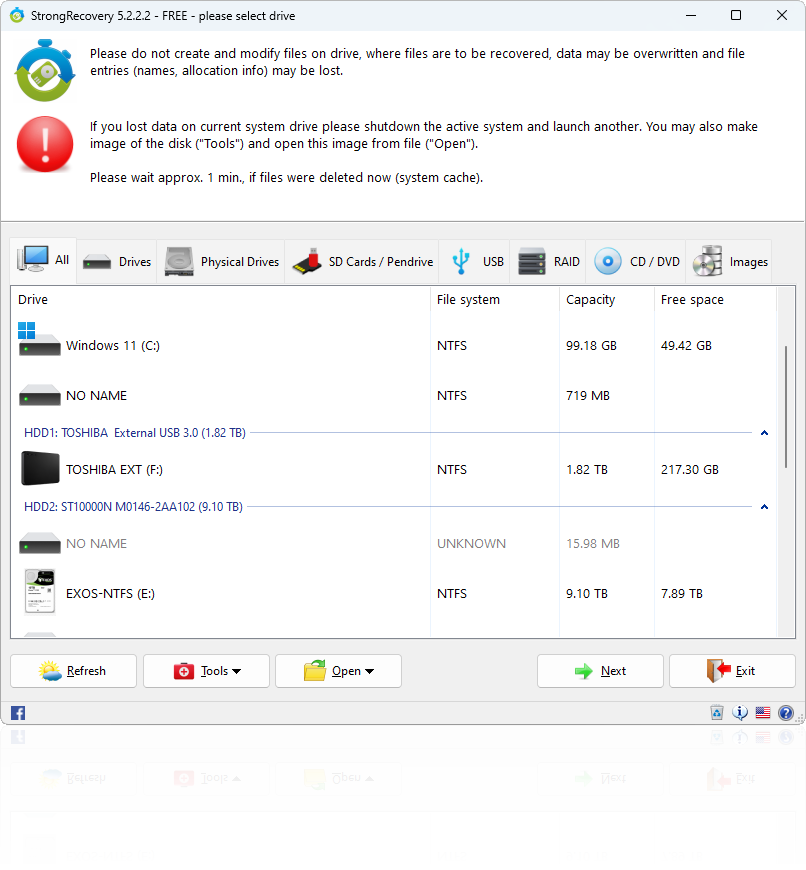Click the Drive column header
This screenshot has height=870, width=806.
(x=220, y=300)
